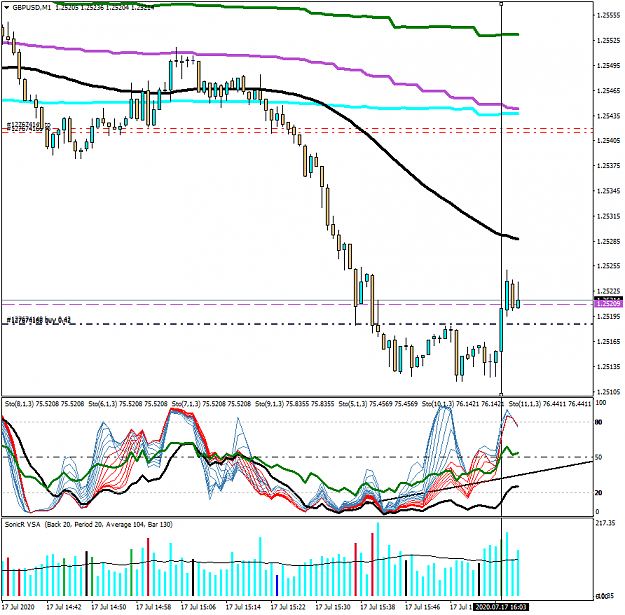Image resolution: width=625 pixels, height=615 pixels.
Task: Click the dark blue buy order level line
Action: click(x=297, y=324)
